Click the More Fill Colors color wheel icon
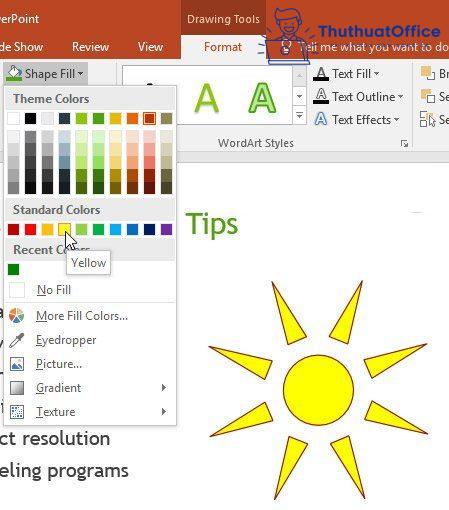Screen dimensions: 449x510 [x=16, y=316]
